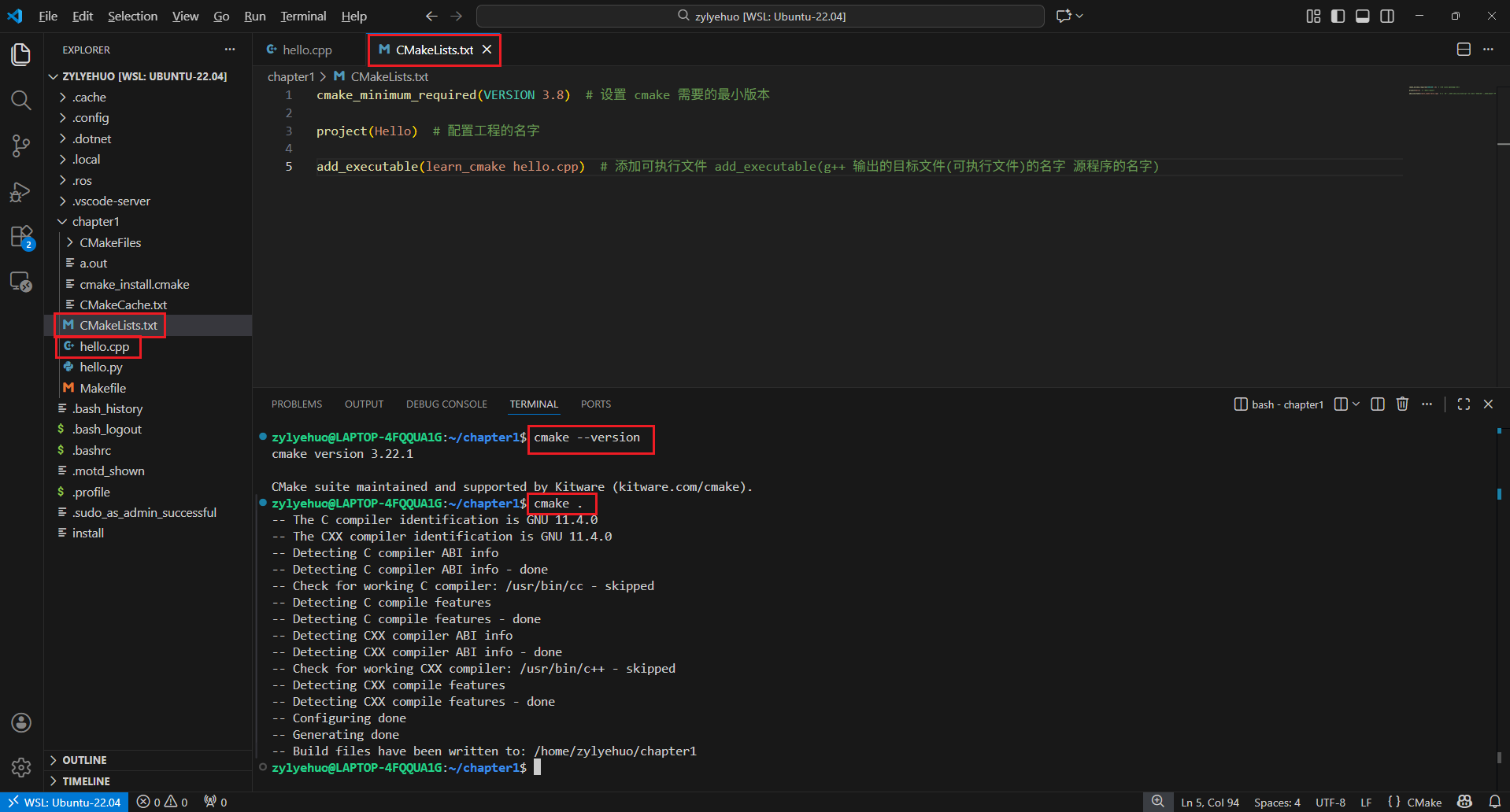Open Copilot chat icon in title bar
Image resolution: width=1510 pixels, height=812 pixels.
click(x=1064, y=16)
